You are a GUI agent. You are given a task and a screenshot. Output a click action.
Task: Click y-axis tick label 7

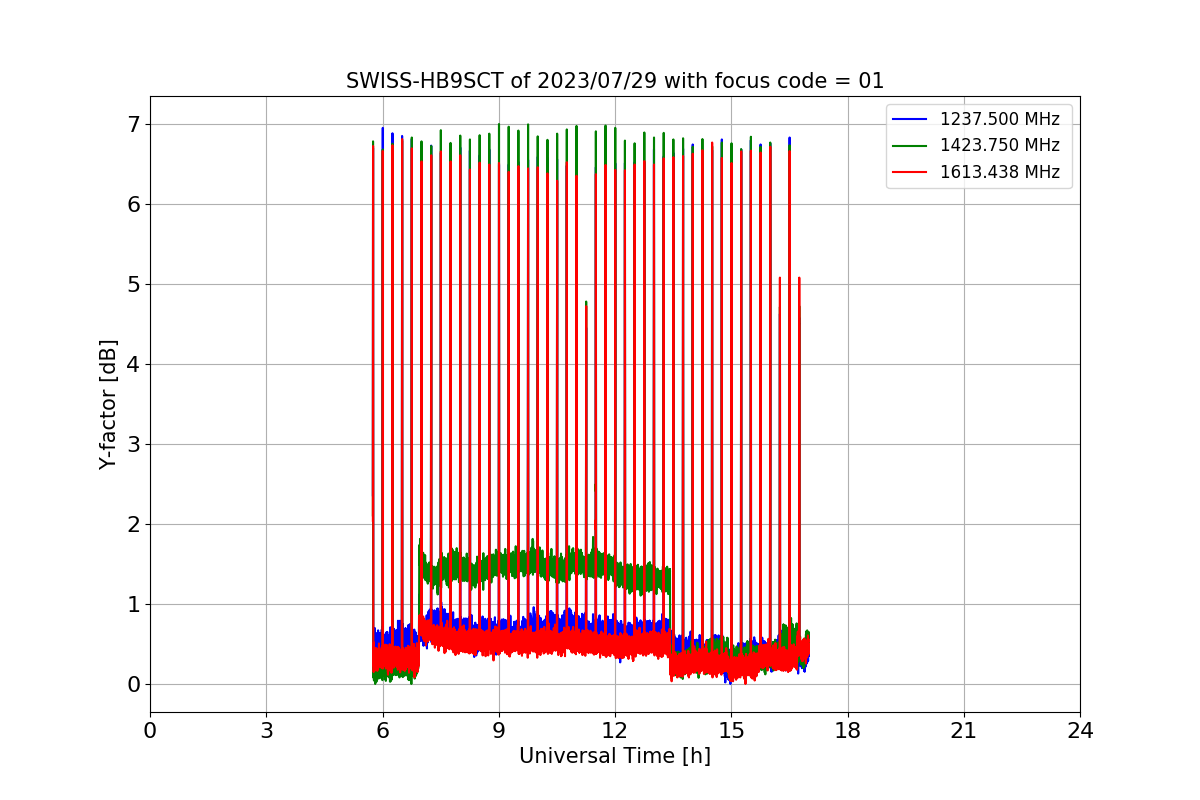point(133,125)
